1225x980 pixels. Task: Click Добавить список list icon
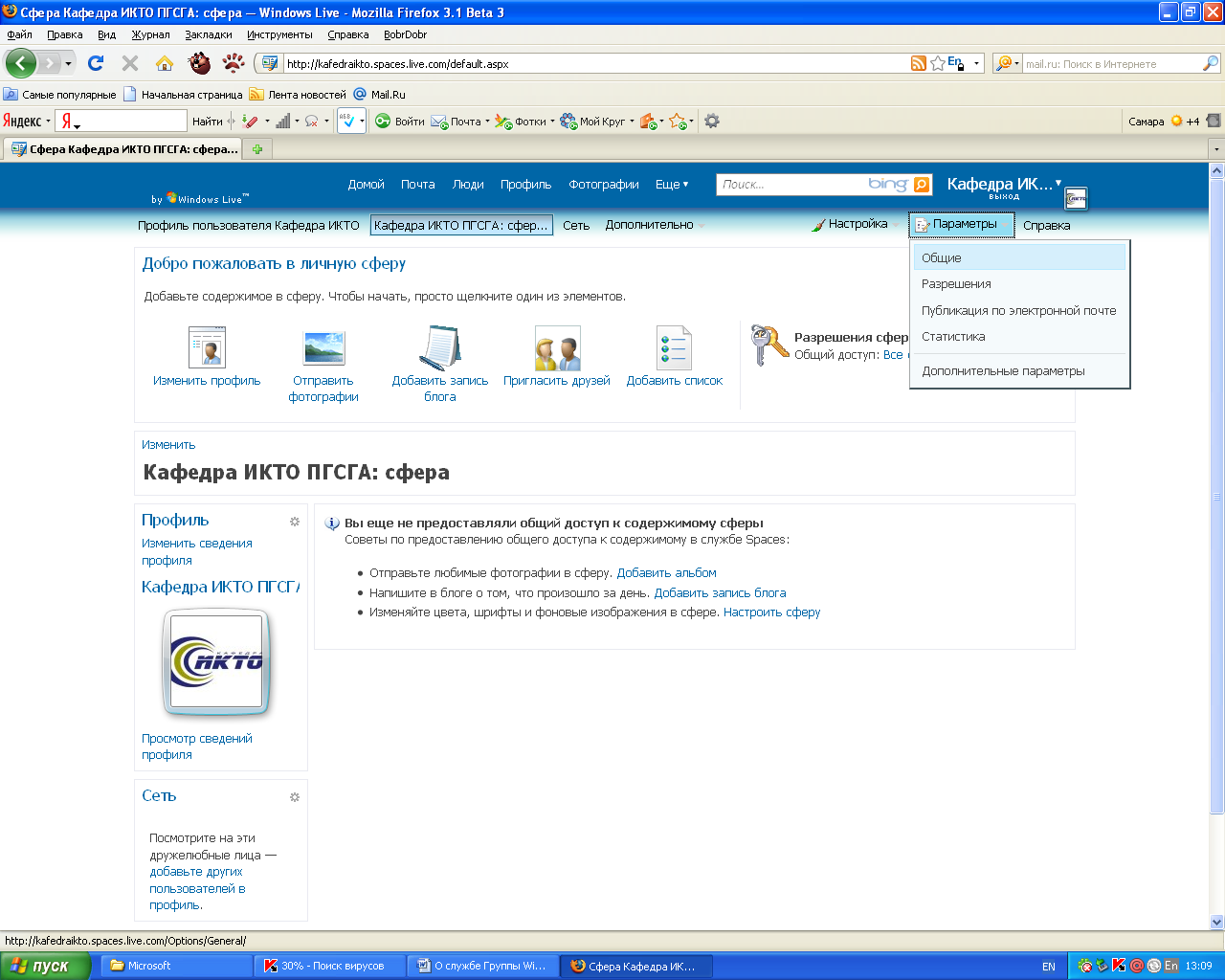[x=674, y=347]
